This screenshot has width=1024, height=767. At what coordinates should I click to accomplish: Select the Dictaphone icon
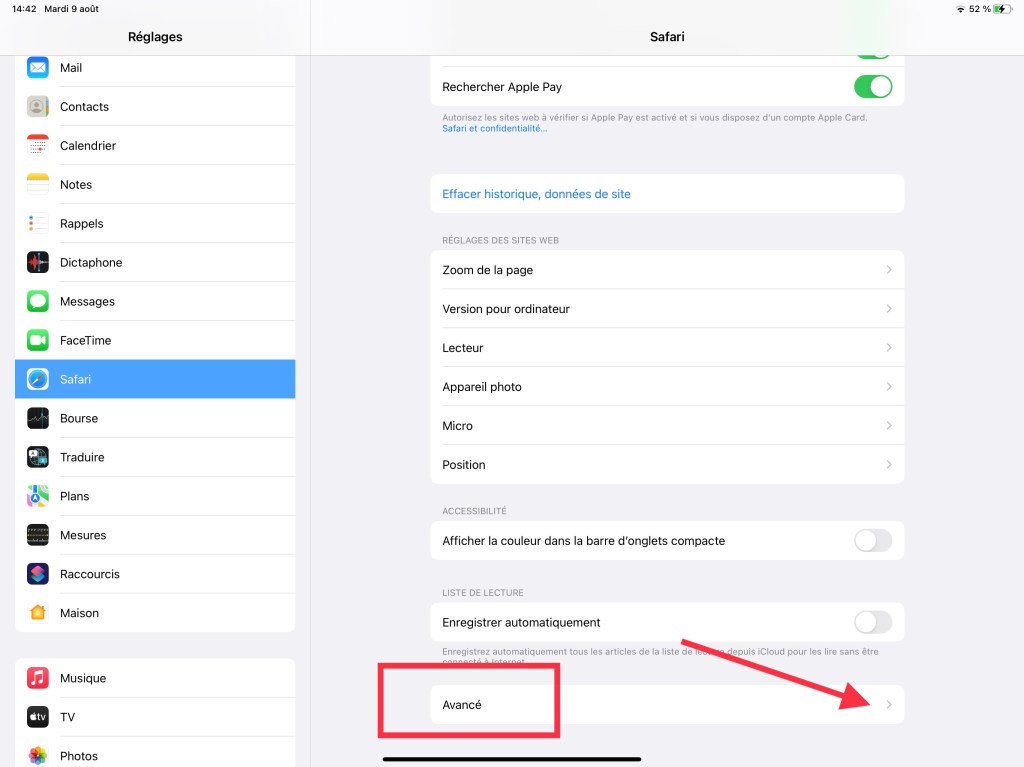pos(38,263)
